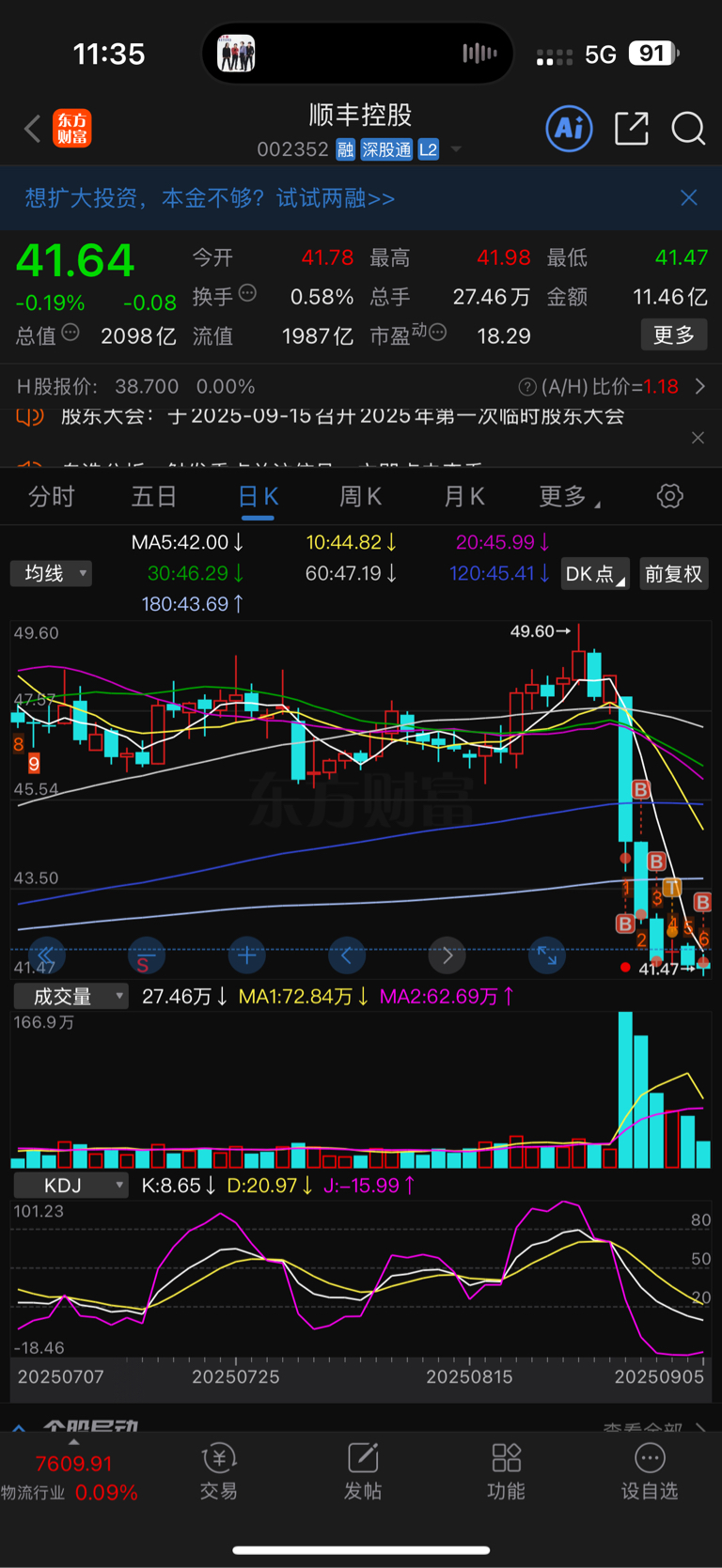The image size is (722, 1568).
Task: Tap the L2 level badge
Action: [428, 149]
